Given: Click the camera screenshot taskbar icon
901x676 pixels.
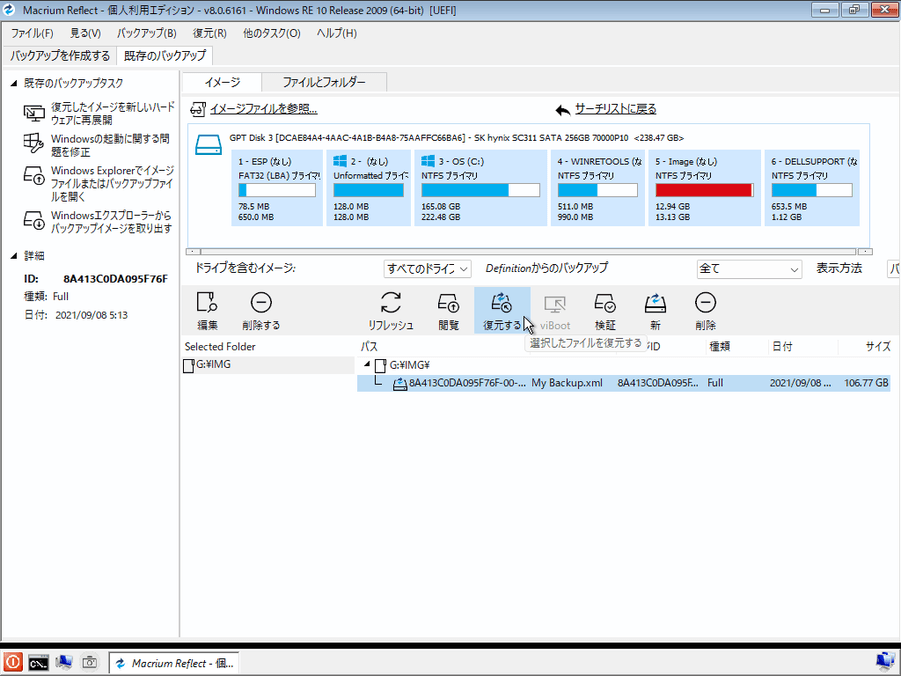Looking at the screenshot, I should click(89, 663).
